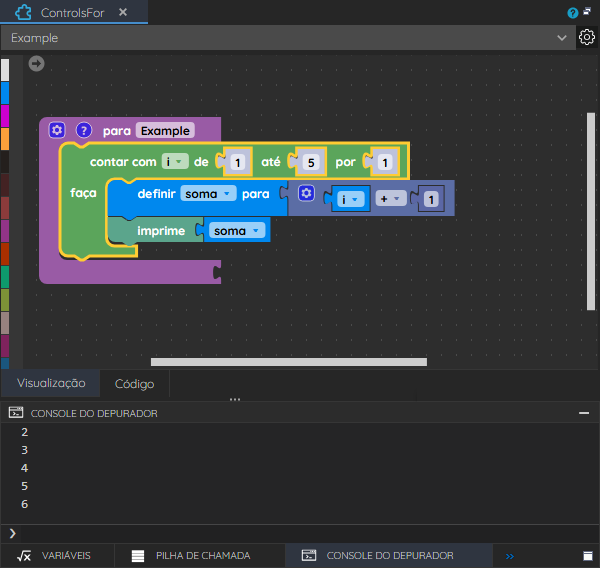Viewport: 600px width, 568px height.
Task: Select the blue toolbox category
Action: pyautogui.click(x=5, y=93)
